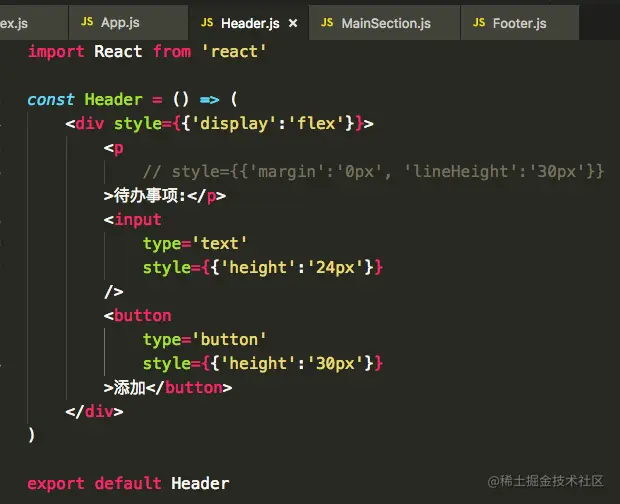Click the JS icon on Footer.js tab
This screenshot has height=504, width=620.
479,23
